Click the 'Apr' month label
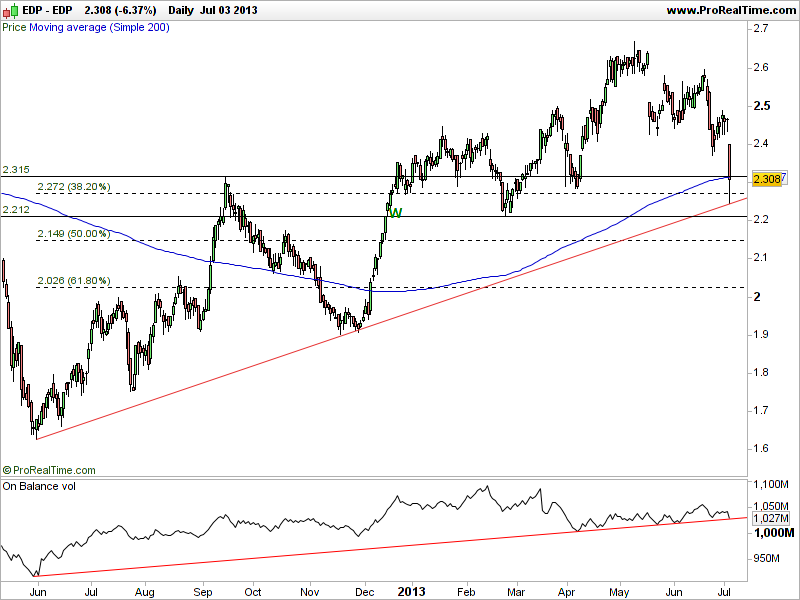 coord(566,592)
